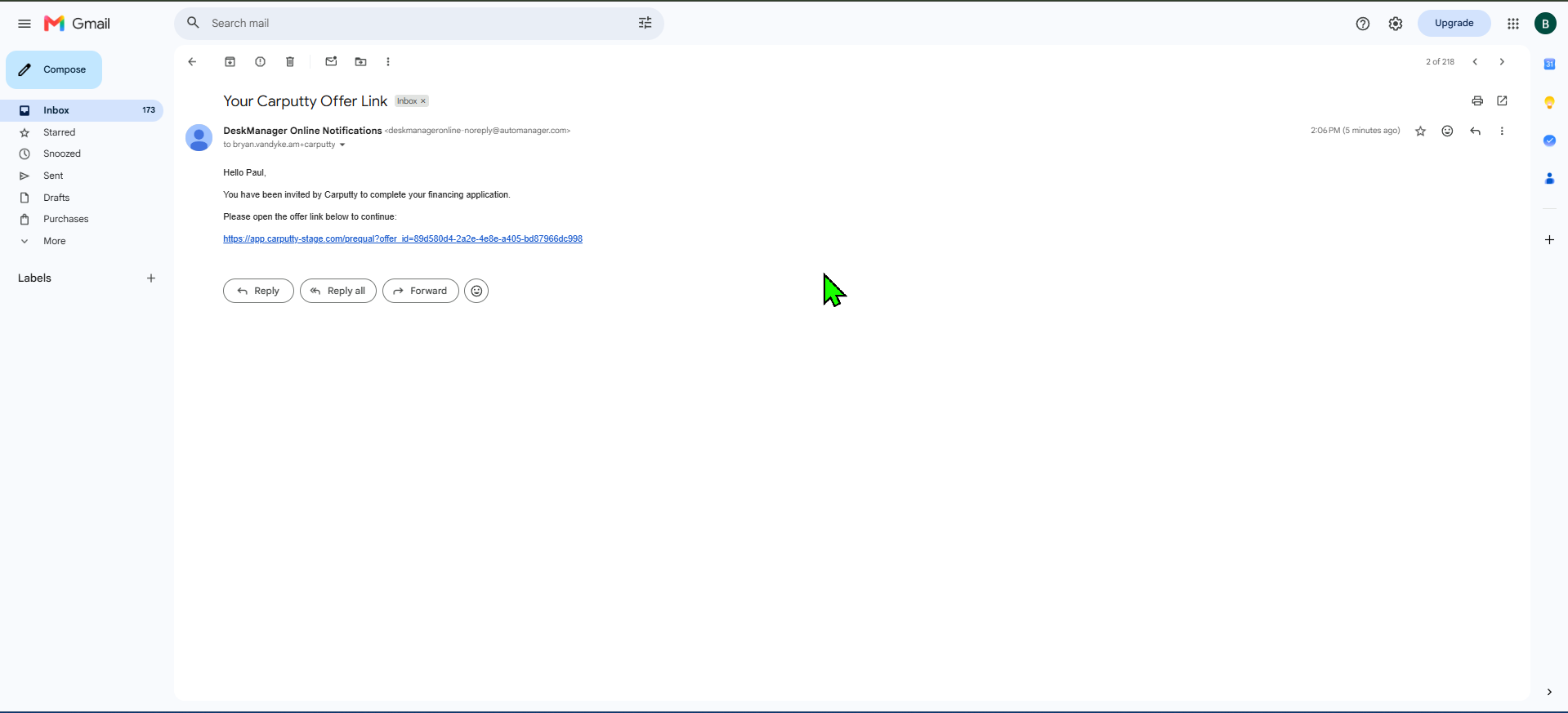Show recipient details dropdown arrow
This screenshot has width=1568, height=713.
pyautogui.click(x=342, y=145)
